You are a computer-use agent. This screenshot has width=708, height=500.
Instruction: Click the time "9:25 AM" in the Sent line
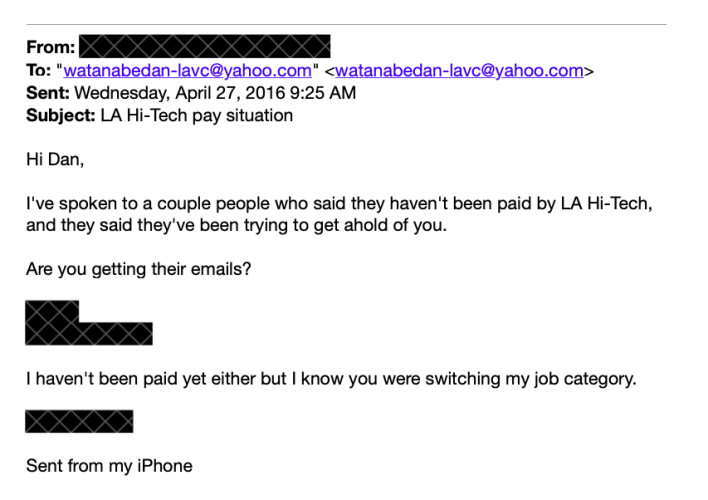325,93
